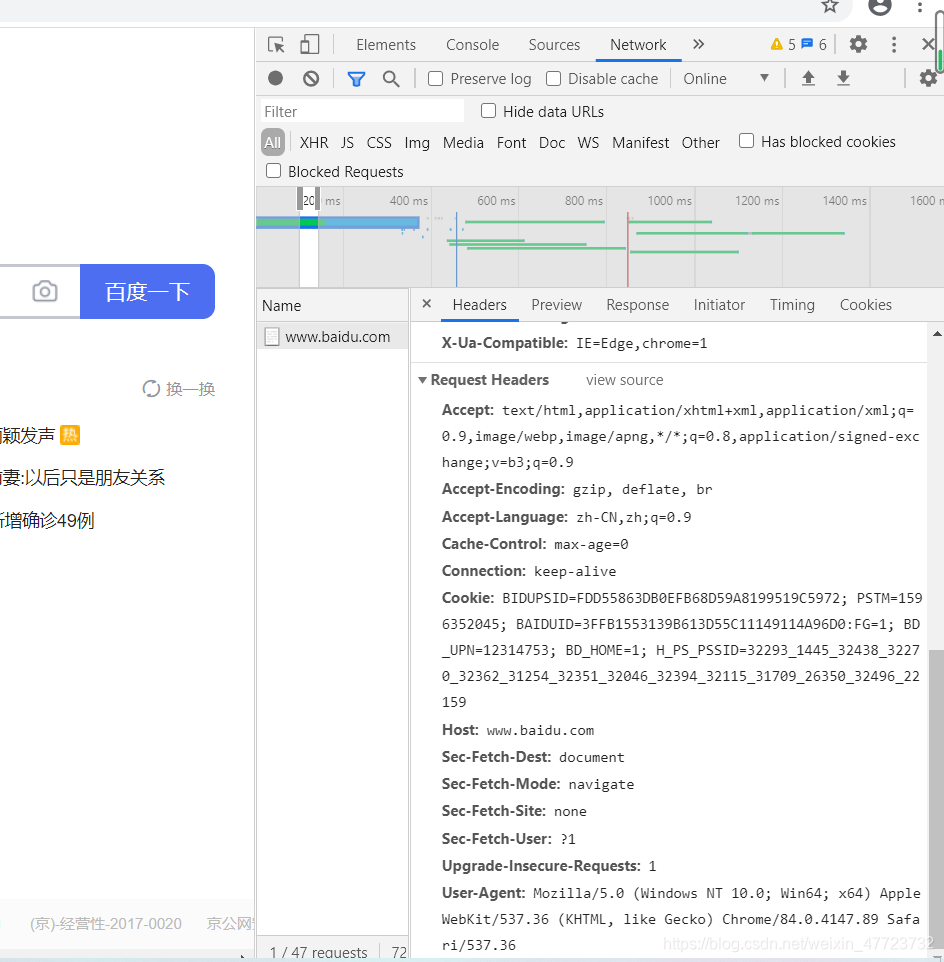Filter requests by JS
Viewport: 944px width, 962px height.
[x=347, y=142]
